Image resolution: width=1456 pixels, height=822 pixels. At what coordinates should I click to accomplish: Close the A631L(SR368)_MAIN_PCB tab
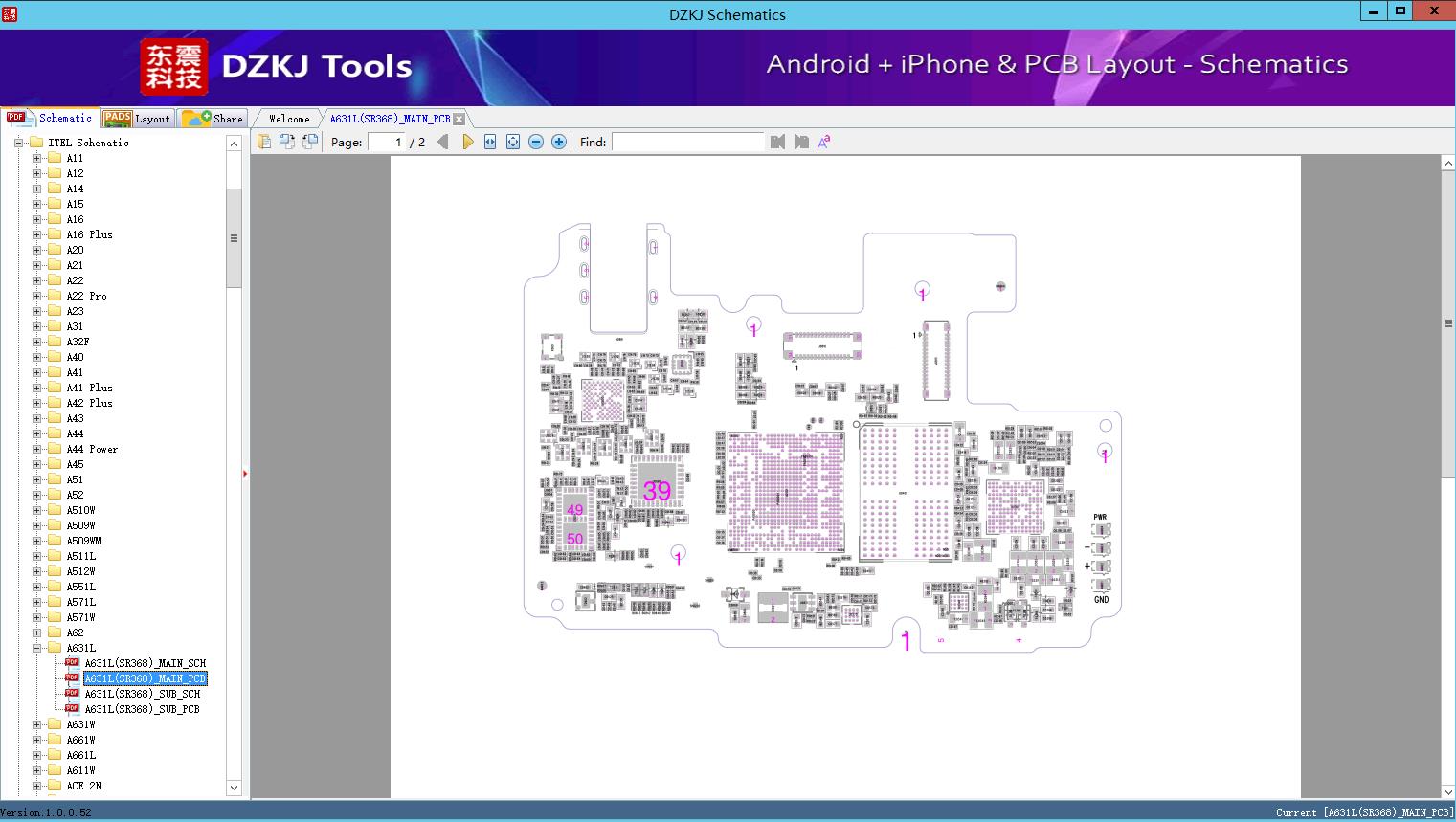tap(459, 119)
